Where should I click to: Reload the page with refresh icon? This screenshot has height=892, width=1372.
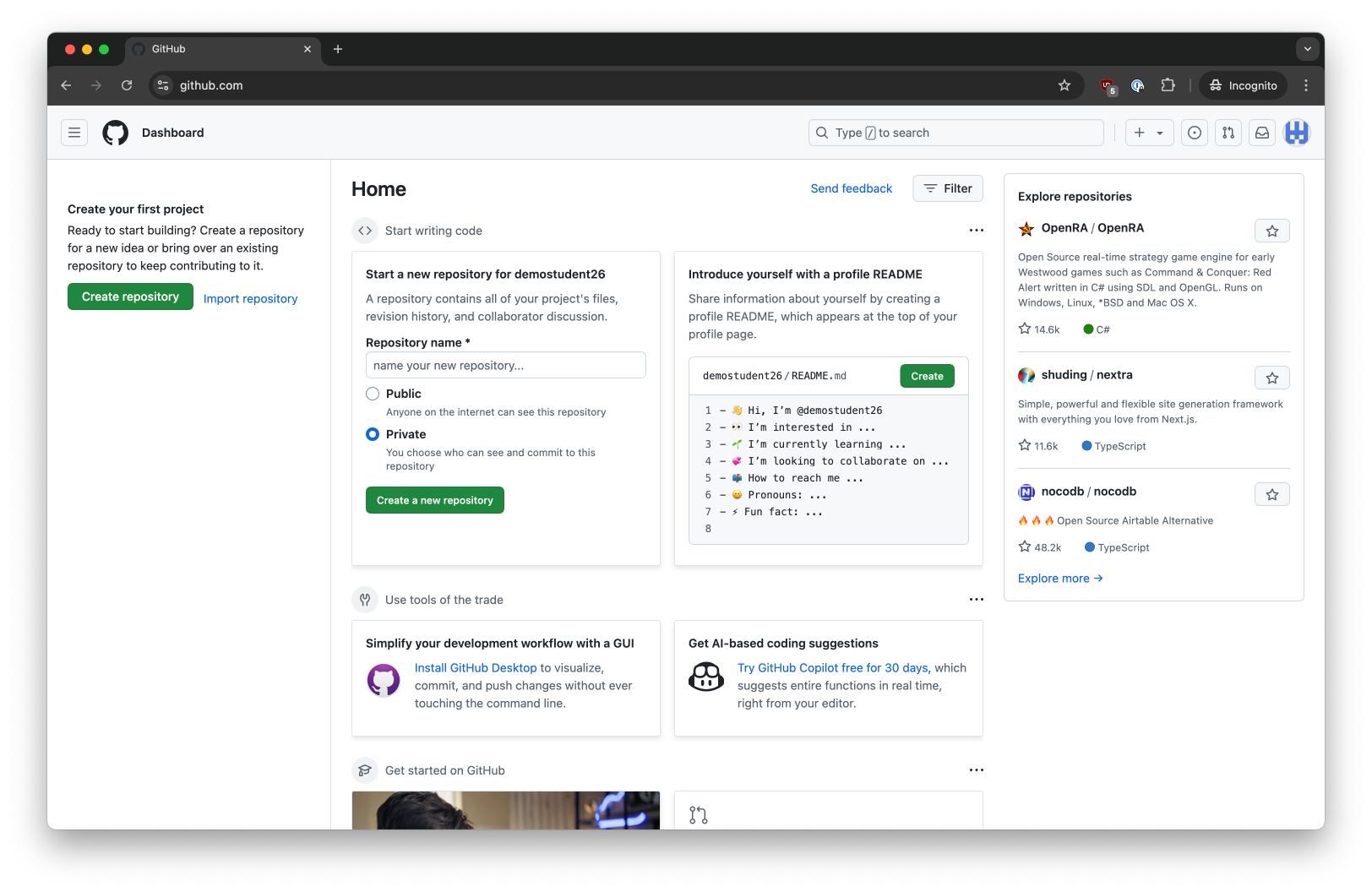(x=127, y=85)
